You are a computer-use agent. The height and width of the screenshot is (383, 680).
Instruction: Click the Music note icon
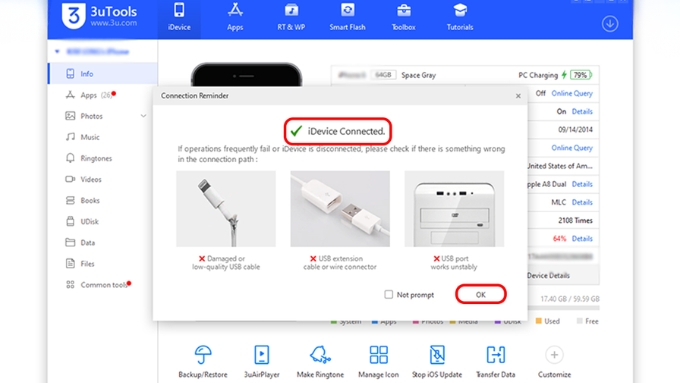[x=70, y=137]
